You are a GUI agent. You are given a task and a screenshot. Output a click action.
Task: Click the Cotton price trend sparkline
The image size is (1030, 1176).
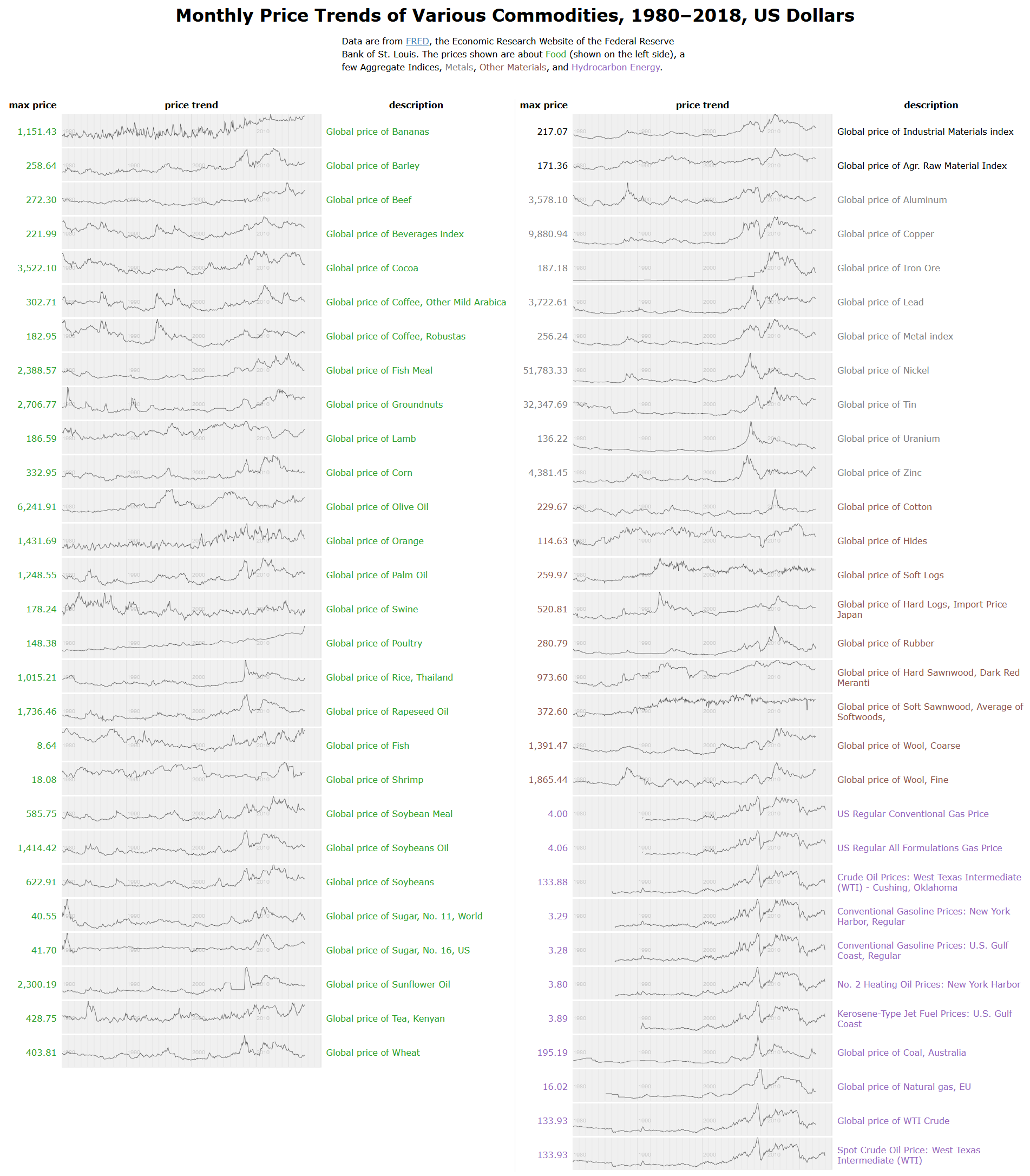[702, 506]
